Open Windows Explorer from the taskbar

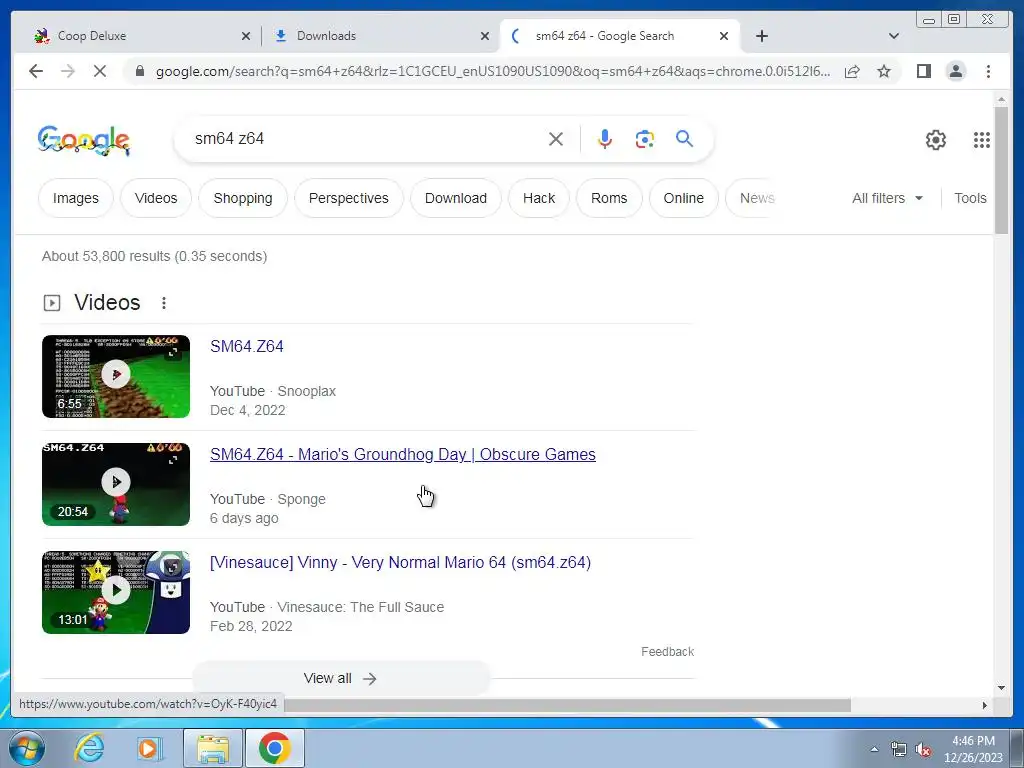click(x=213, y=748)
